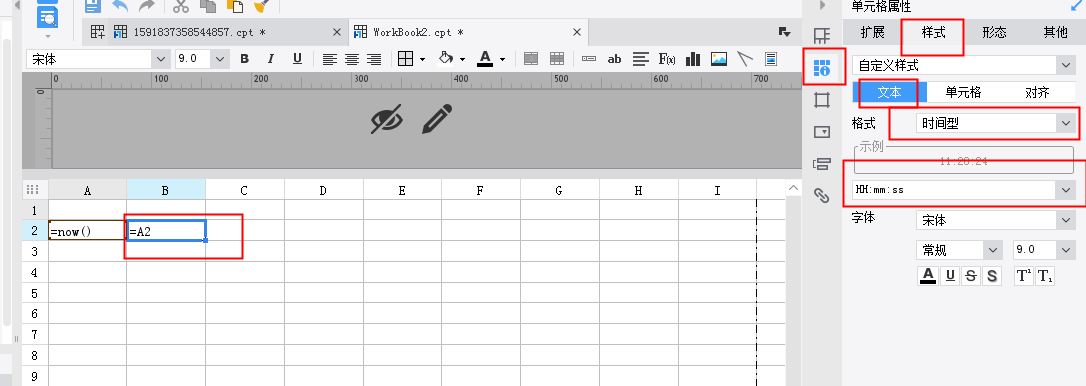Insert rich text 'ab' icon
The image size is (1086, 386).
614,59
